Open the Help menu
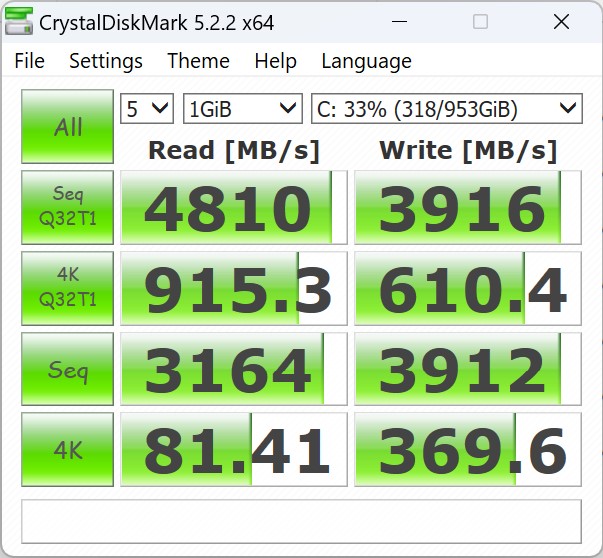603x558 pixels. [x=275, y=61]
